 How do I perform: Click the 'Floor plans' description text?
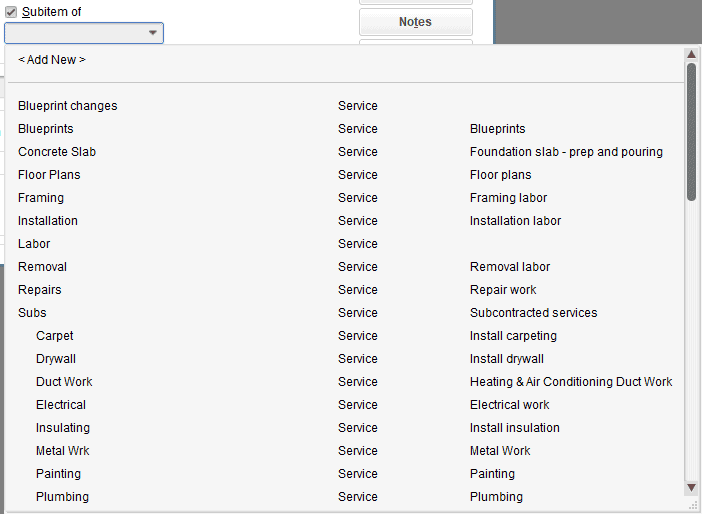tap(501, 175)
